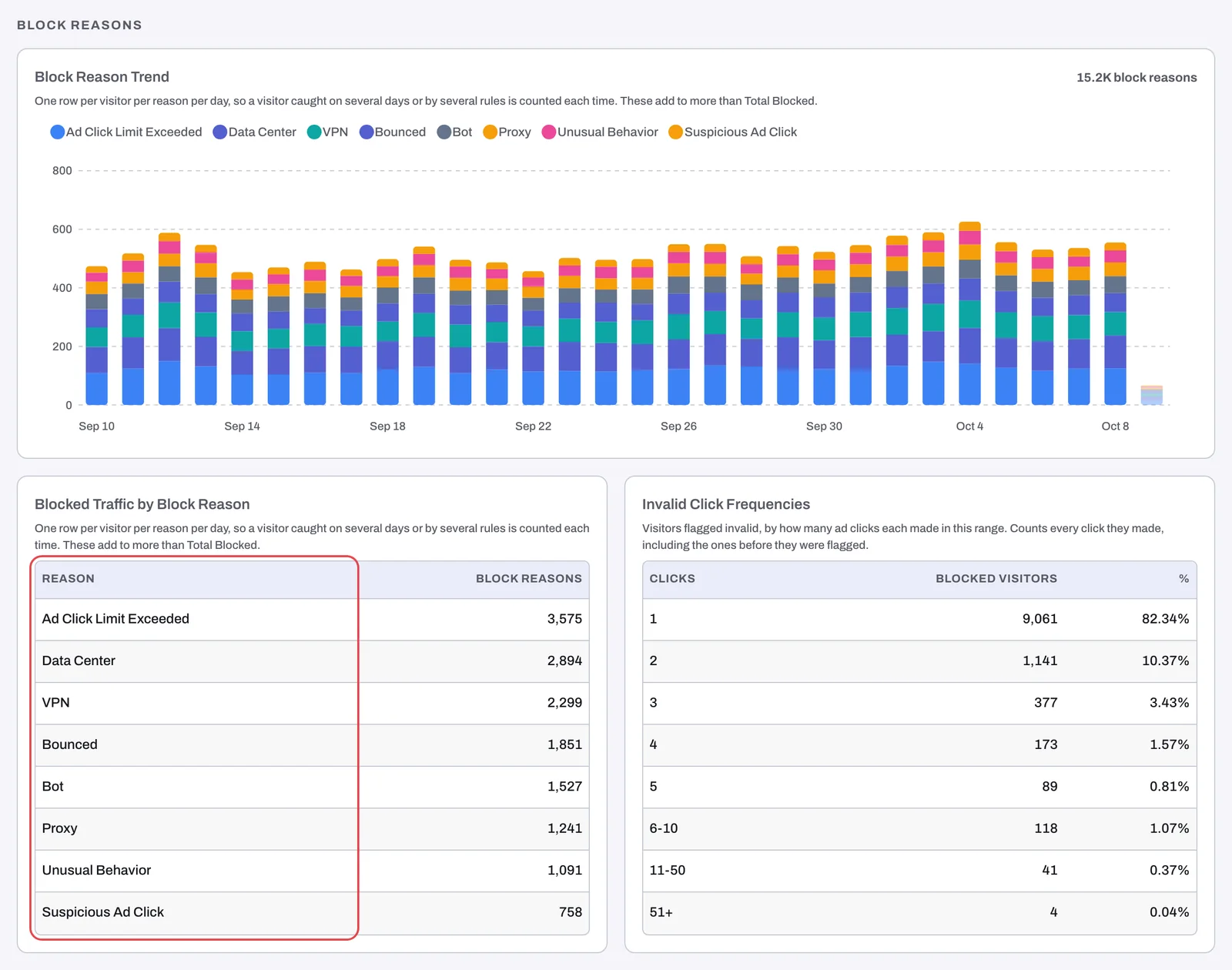
Task: Click the 9,061 blocked visitors value
Action: [1039, 619]
